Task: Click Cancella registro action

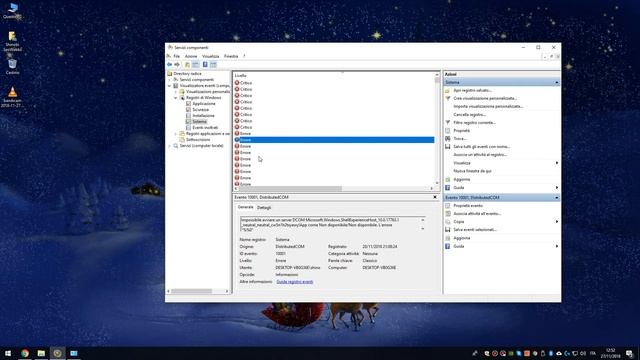Action: (469, 115)
